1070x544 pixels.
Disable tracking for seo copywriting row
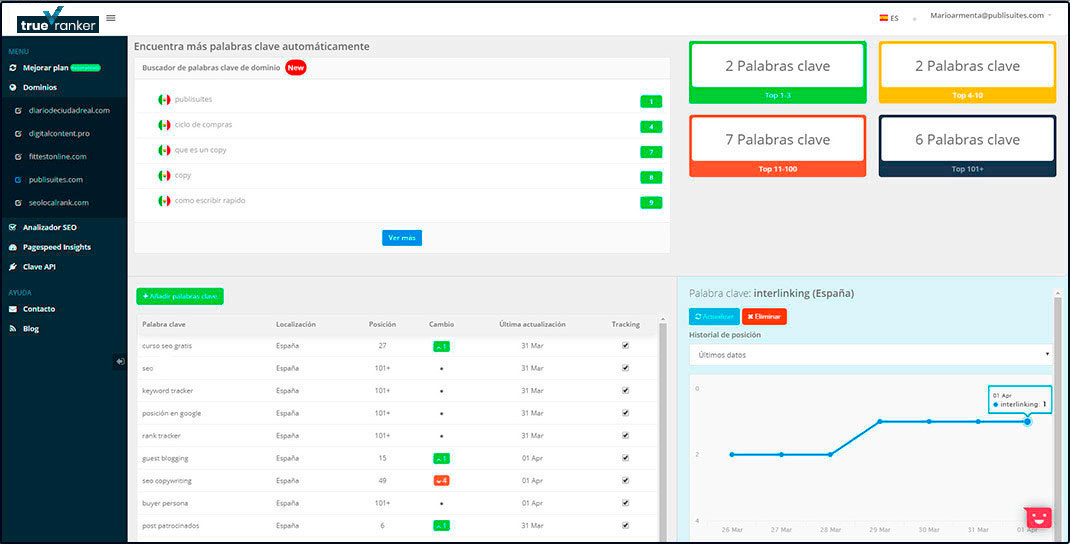[x=625, y=481]
